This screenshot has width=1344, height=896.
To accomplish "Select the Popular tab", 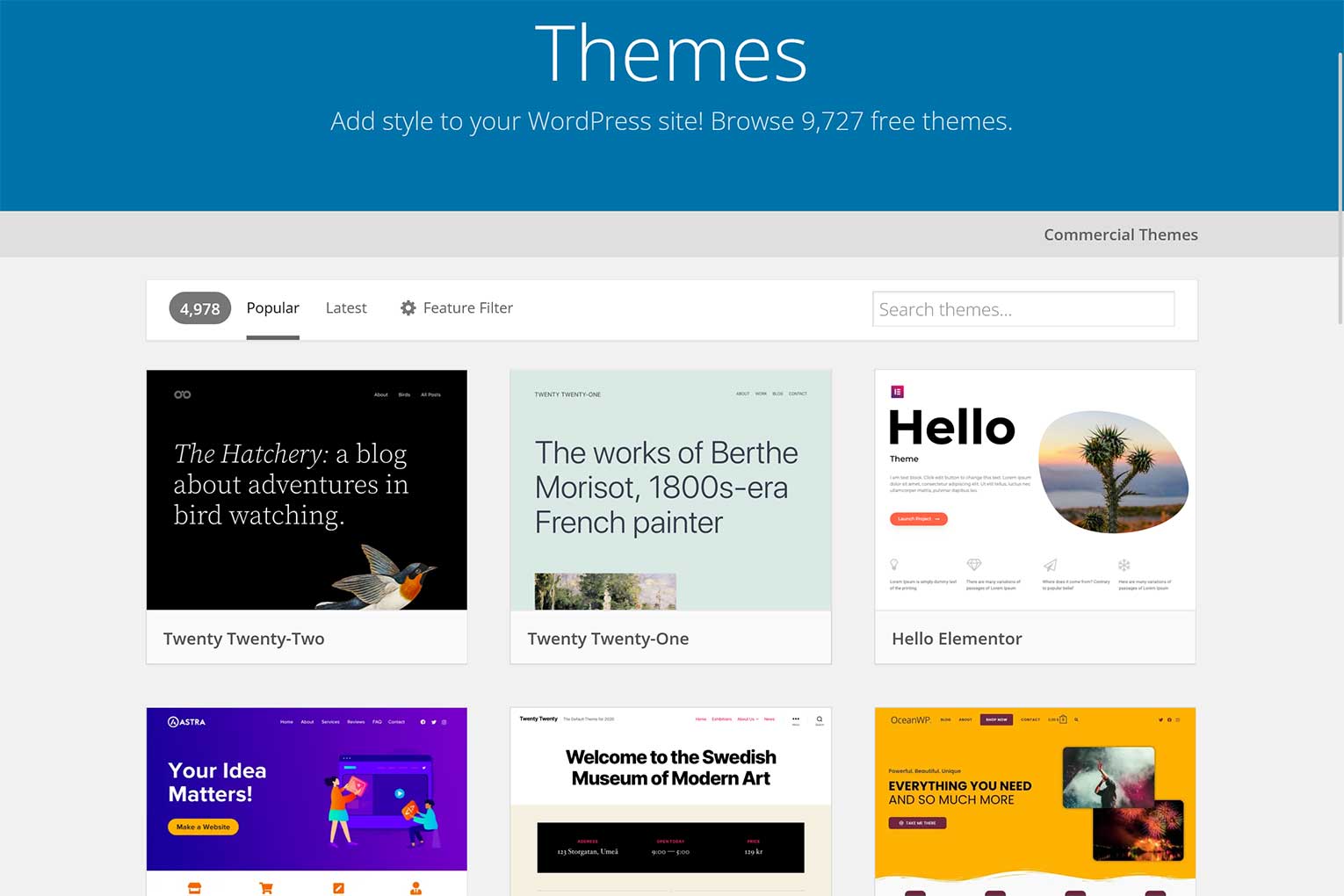I will point(272,307).
